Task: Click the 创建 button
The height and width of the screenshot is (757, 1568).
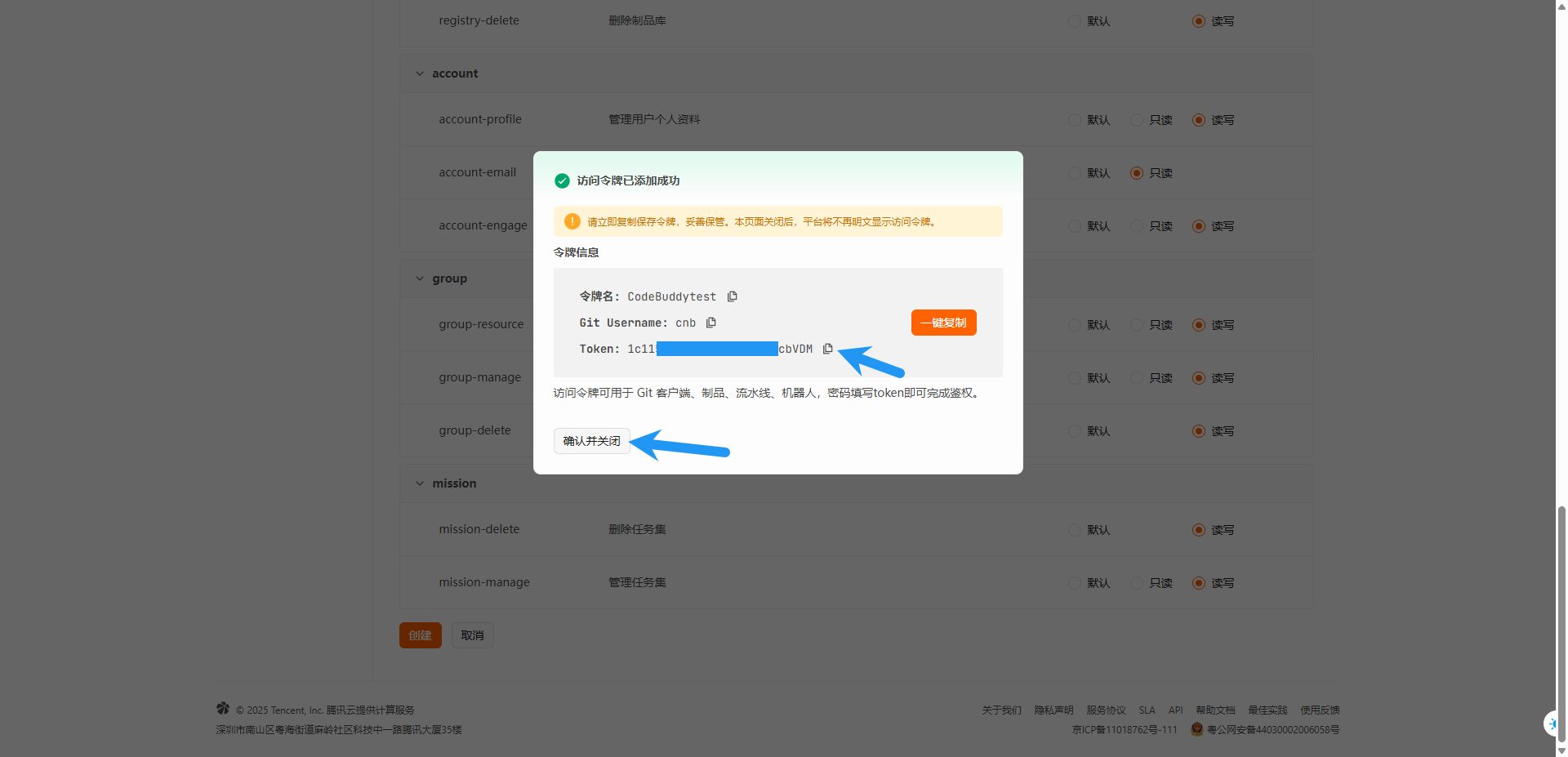Action: point(420,635)
